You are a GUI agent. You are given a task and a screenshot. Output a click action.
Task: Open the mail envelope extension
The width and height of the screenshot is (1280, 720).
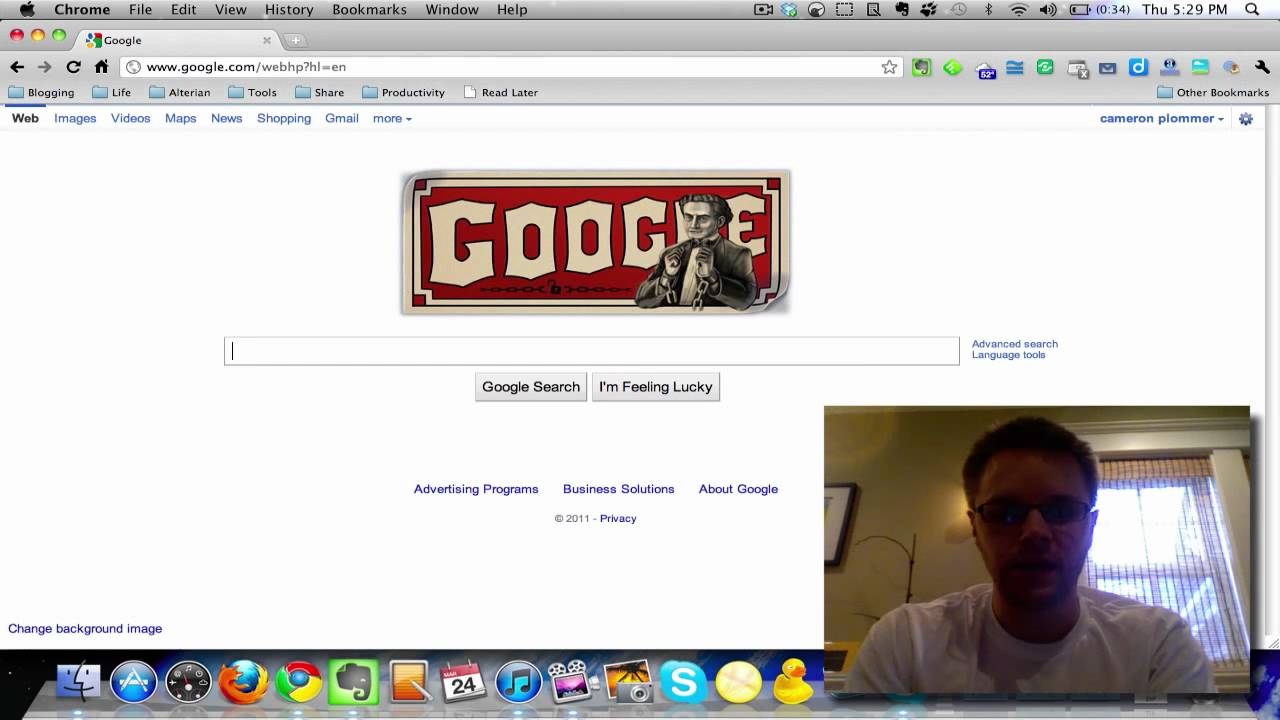[x=1107, y=68]
